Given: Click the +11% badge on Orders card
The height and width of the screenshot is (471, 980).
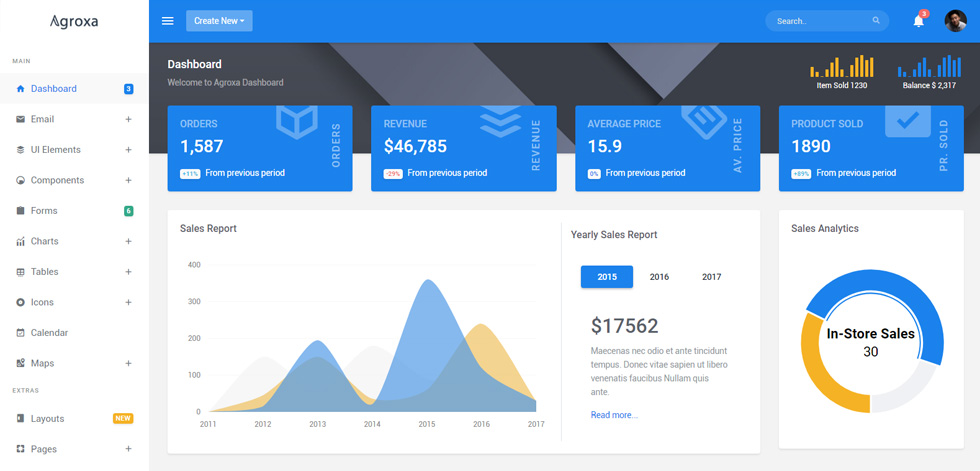Looking at the screenshot, I should point(190,174).
